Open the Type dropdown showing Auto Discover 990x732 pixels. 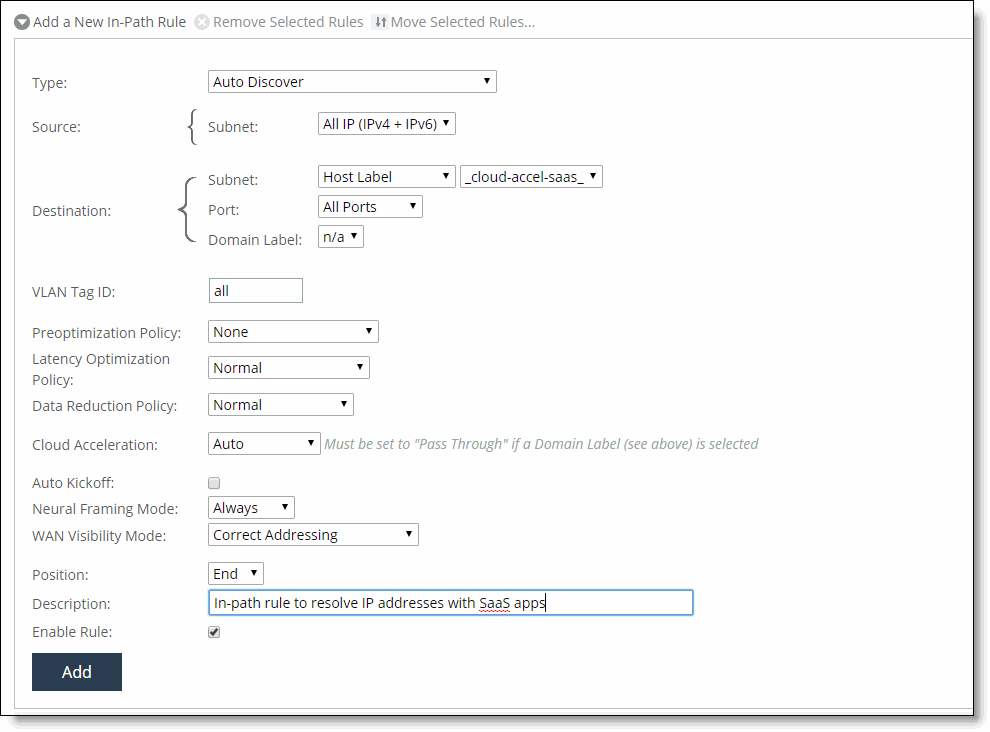click(x=352, y=82)
